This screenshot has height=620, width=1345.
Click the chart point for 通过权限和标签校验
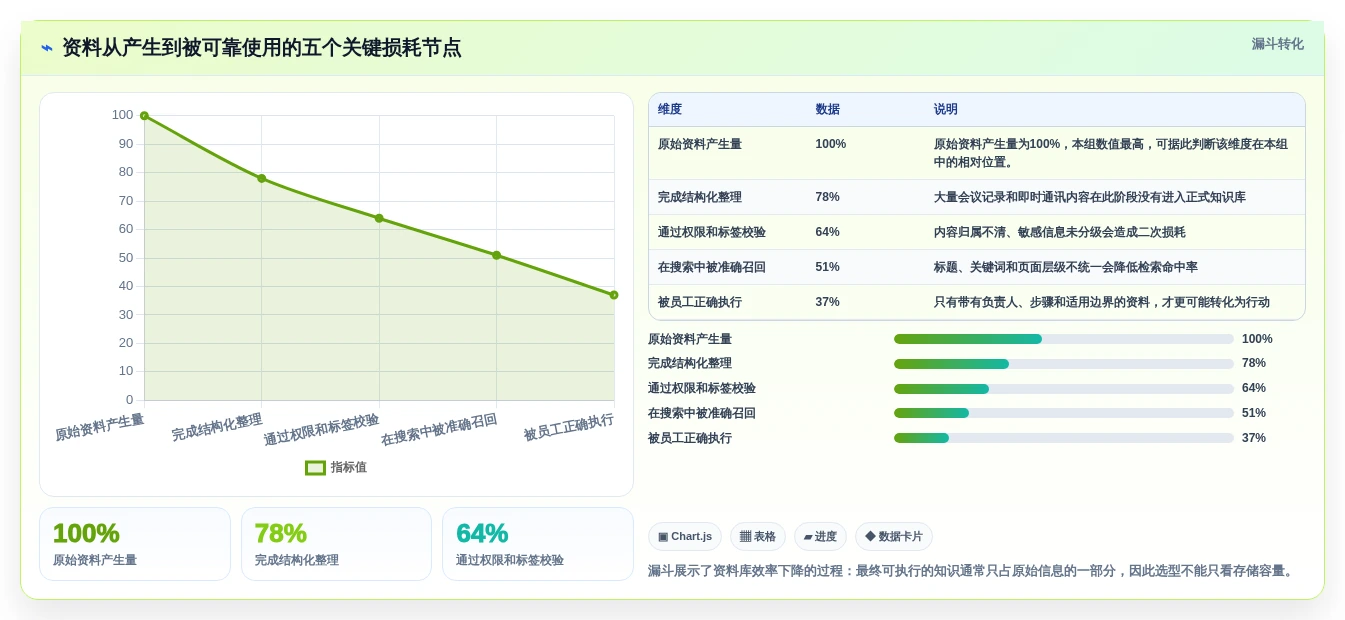(x=379, y=218)
